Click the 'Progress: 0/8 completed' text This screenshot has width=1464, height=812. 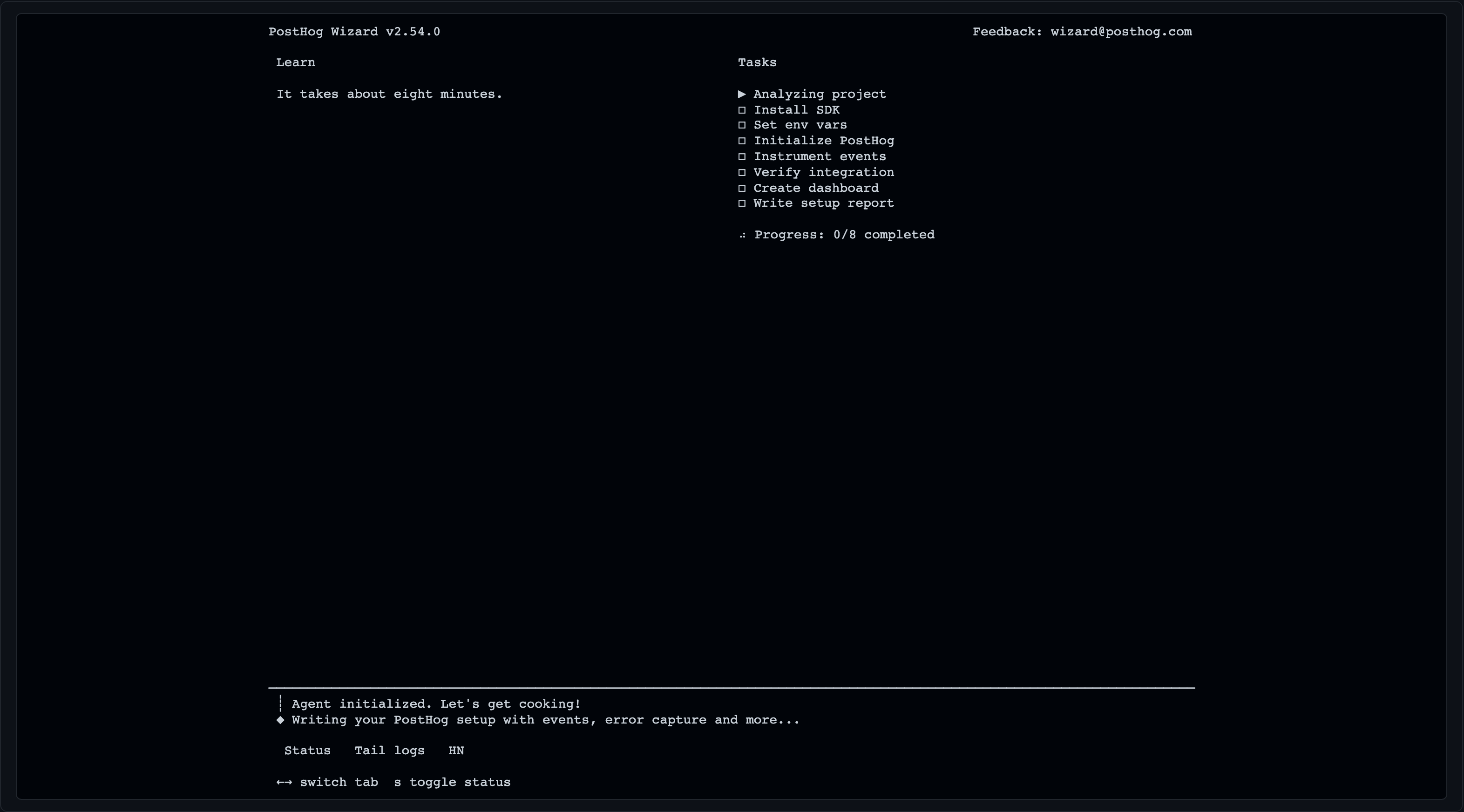click(x=844, y=235)
